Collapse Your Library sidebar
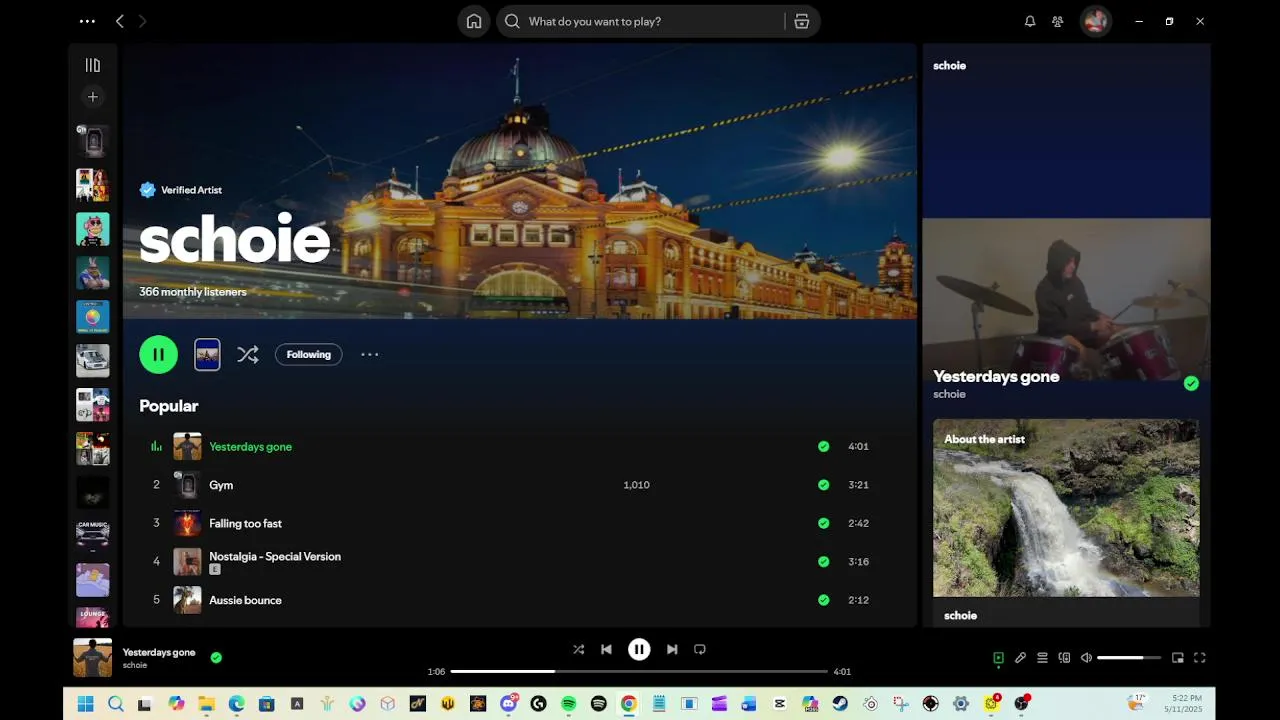The width and height of the screenshot is (1280, 720). (x=93, y=65)
